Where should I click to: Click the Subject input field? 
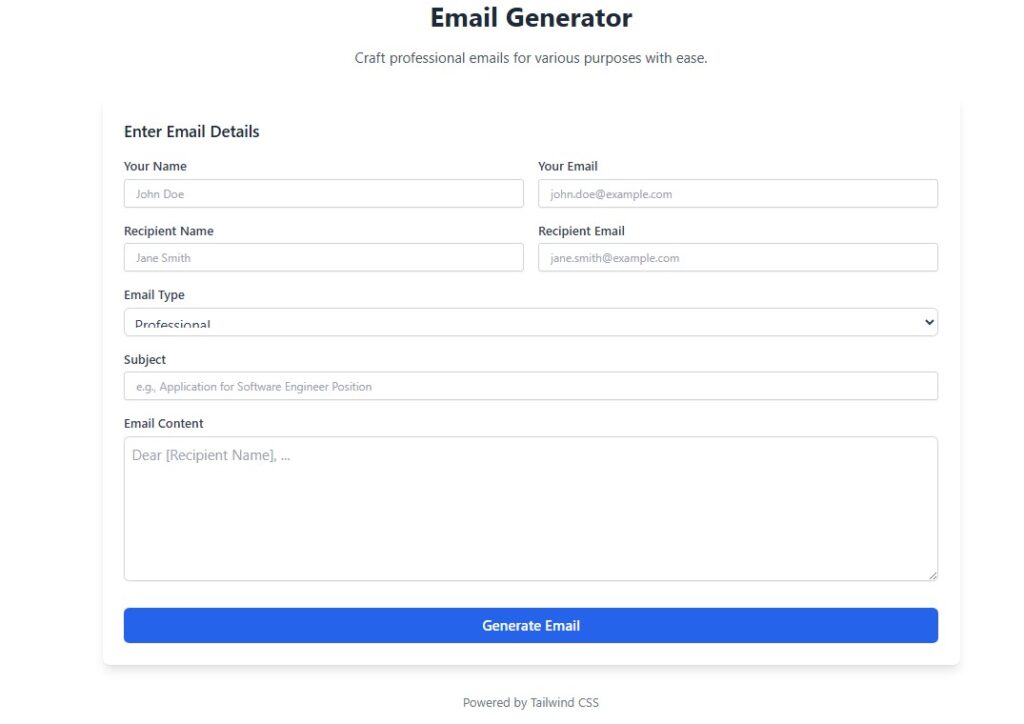530,385
